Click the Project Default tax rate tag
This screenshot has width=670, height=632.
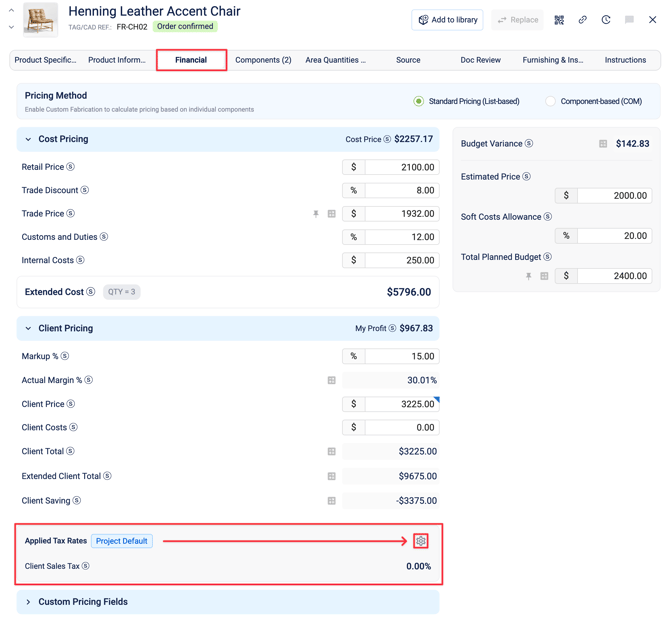[122, 541]
